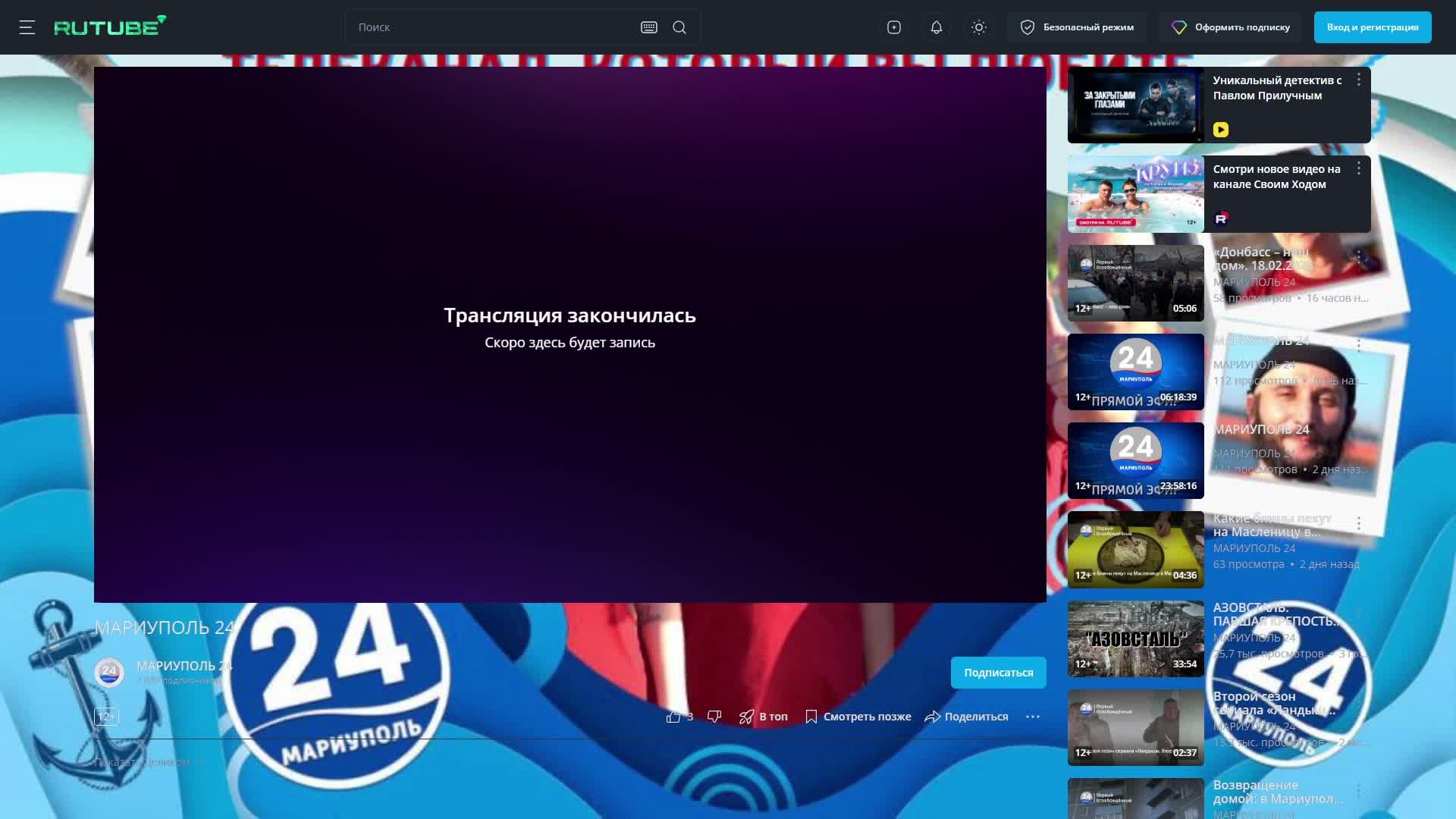Dislike the video with thumbs down
1456x819 pixels.
pos(714,716)
